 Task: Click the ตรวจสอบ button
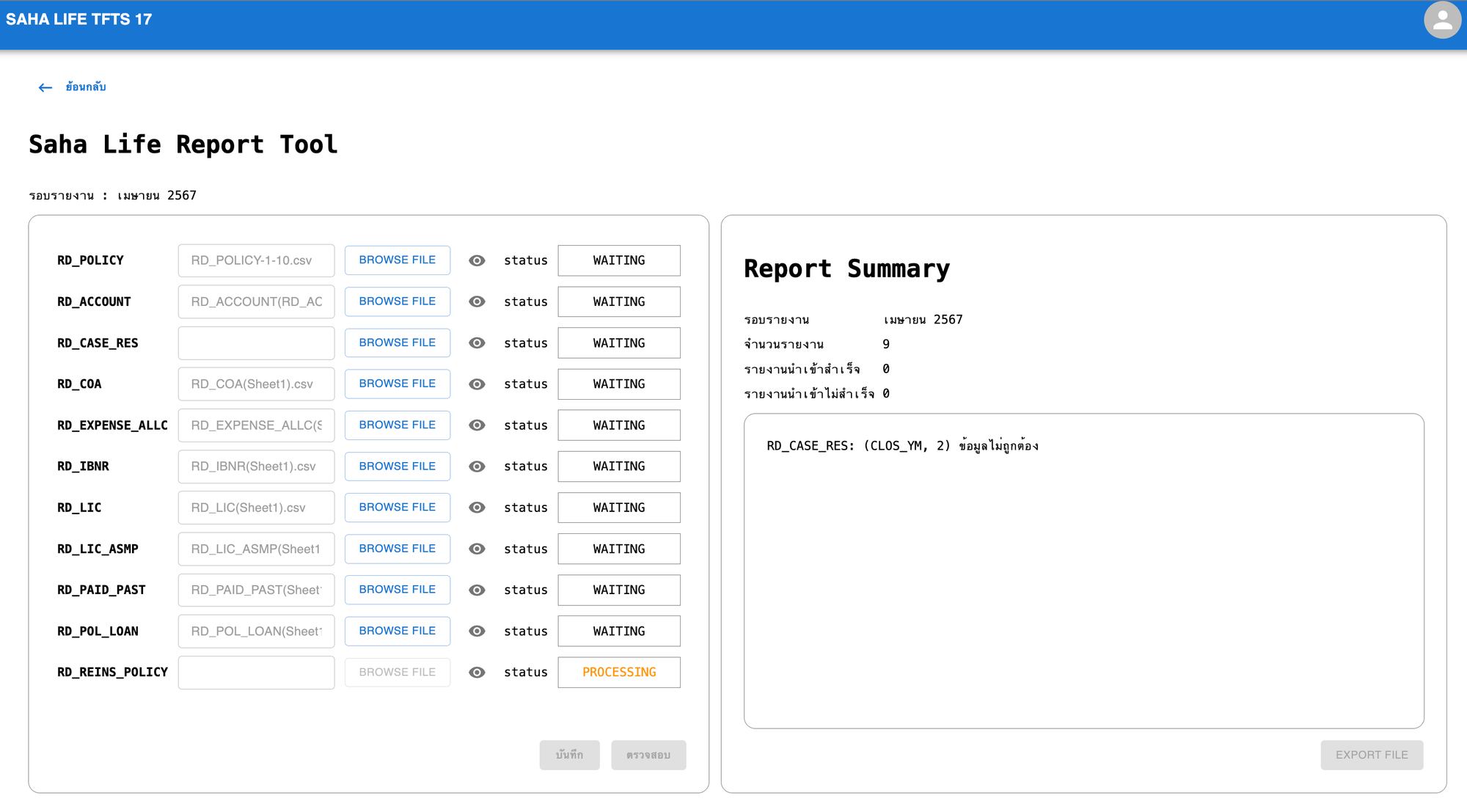click(x=648, y=755)
